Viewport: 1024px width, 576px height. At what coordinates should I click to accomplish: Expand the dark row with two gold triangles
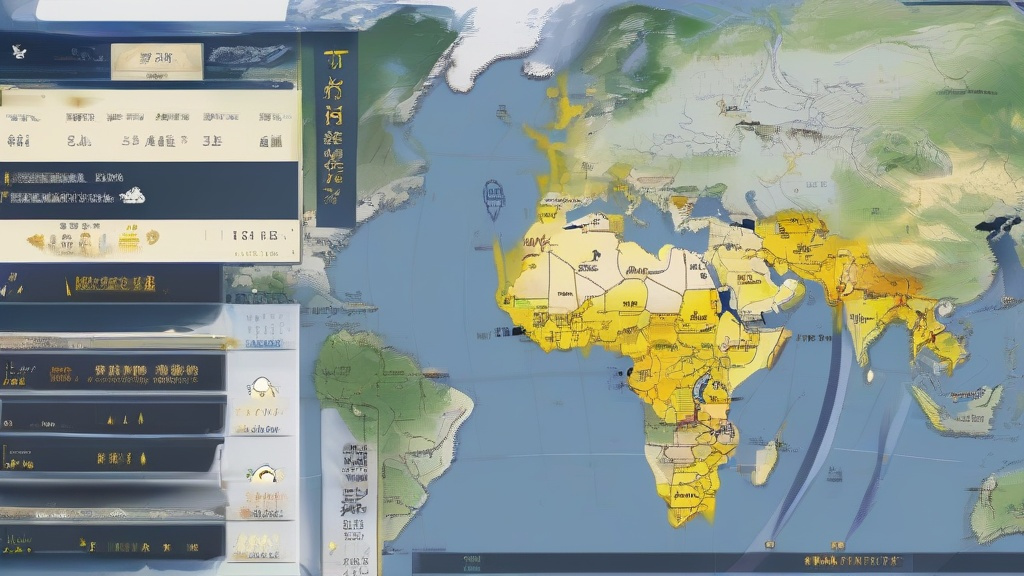(x=112, y=416)
